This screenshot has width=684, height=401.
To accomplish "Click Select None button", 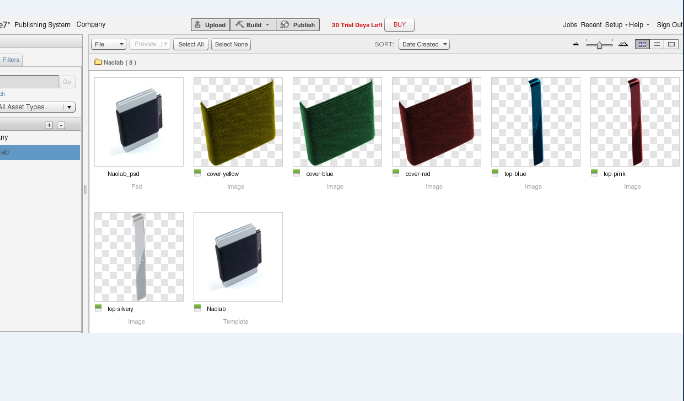I will coord(231,45).
